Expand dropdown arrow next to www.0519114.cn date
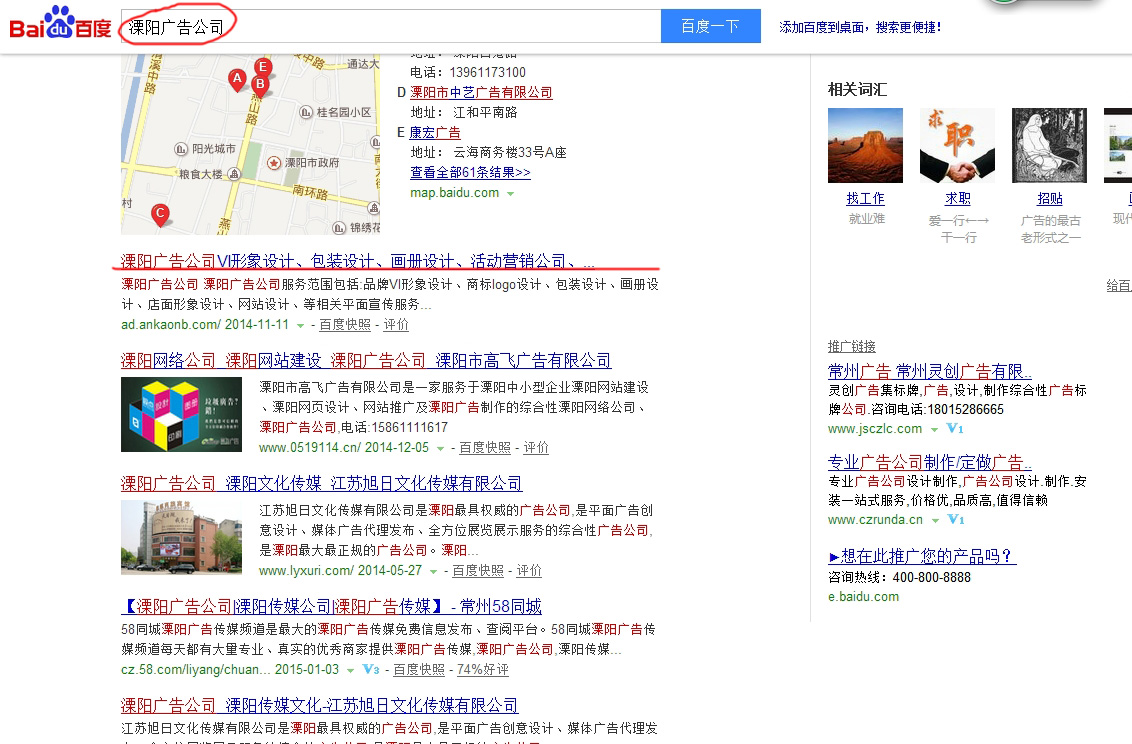This screenshot has width=1132, height=744. tap(440, 448)
